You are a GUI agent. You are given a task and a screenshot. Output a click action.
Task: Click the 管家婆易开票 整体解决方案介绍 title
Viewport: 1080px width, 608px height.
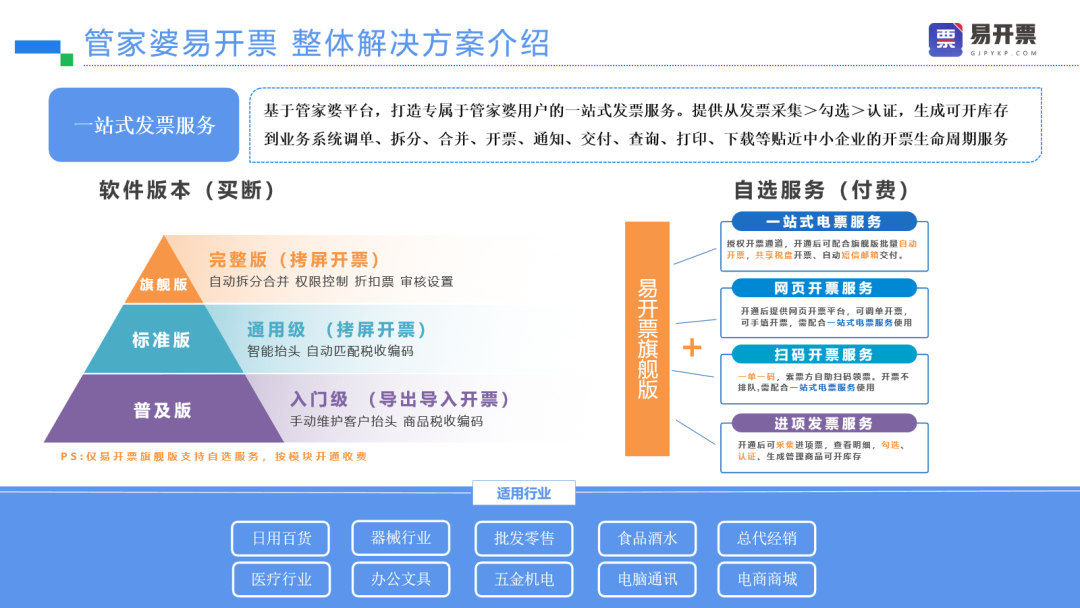pyautogui.click(x=317, y=43)
